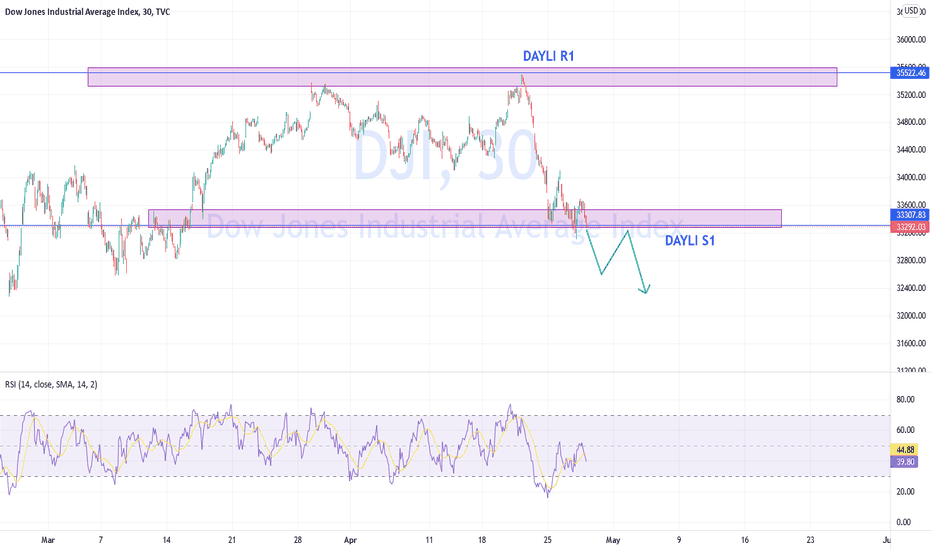Click the 20.00 RSI axis label
This screenshot has width=932, height=550.
[905, 492]
